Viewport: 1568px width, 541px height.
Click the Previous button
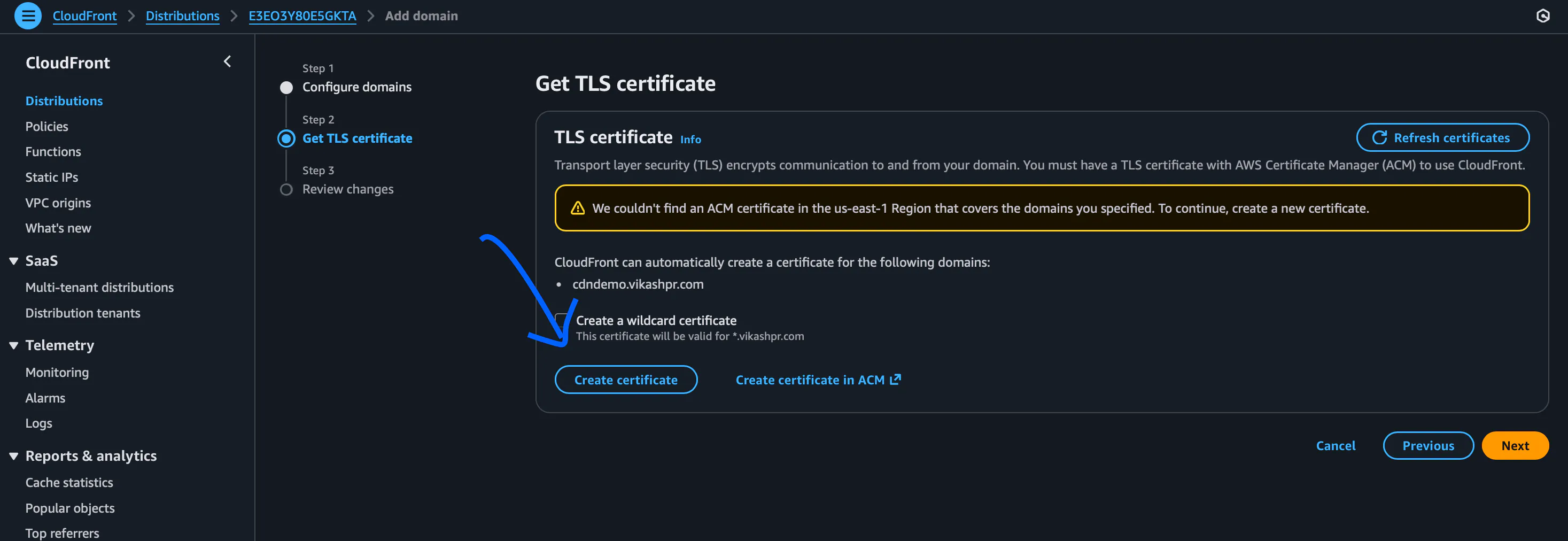1428,445
